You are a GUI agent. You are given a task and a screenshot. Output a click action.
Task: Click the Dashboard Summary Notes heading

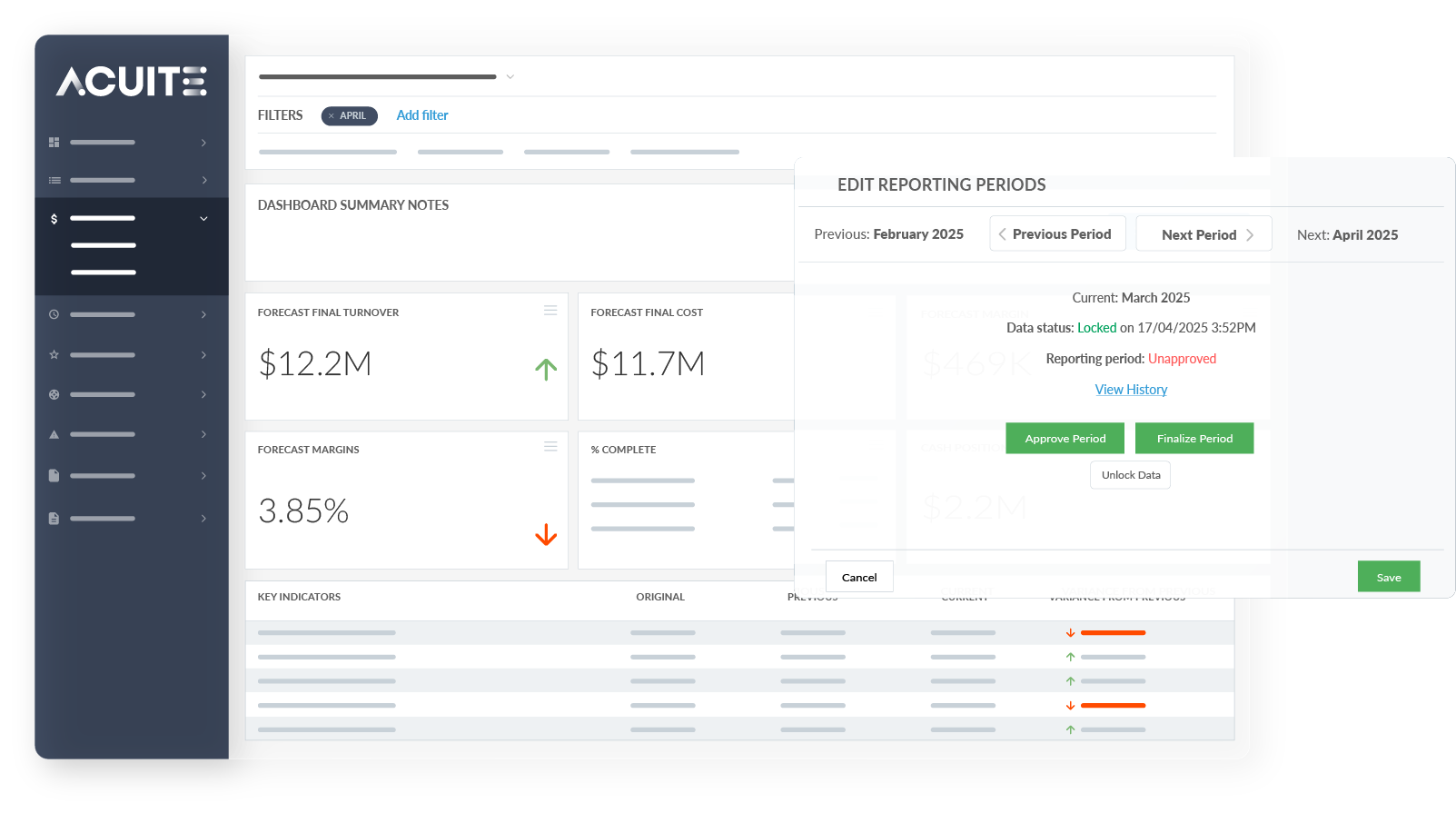(353, 205)
